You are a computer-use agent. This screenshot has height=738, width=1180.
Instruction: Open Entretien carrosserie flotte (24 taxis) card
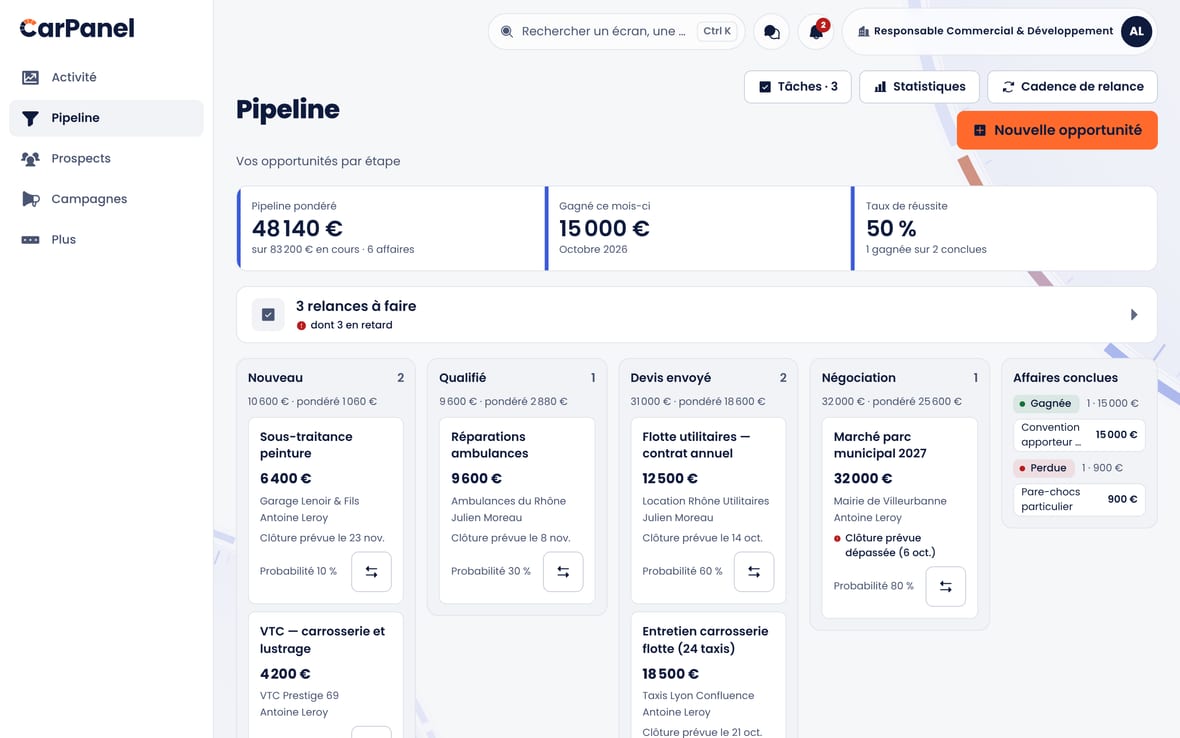(x=708, y=675)
